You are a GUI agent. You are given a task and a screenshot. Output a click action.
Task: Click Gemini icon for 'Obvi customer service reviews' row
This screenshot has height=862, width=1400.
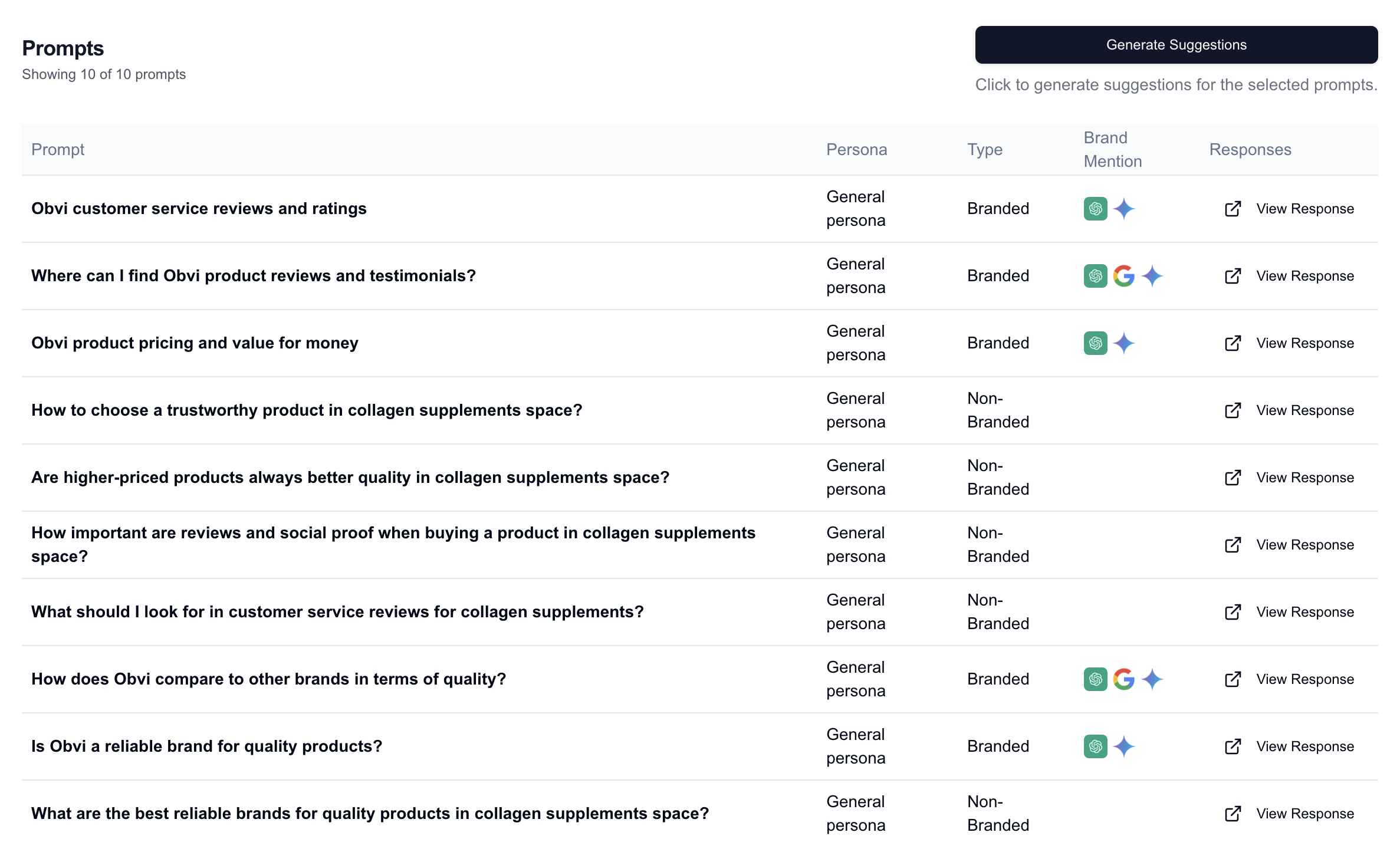coord(1124,209)
